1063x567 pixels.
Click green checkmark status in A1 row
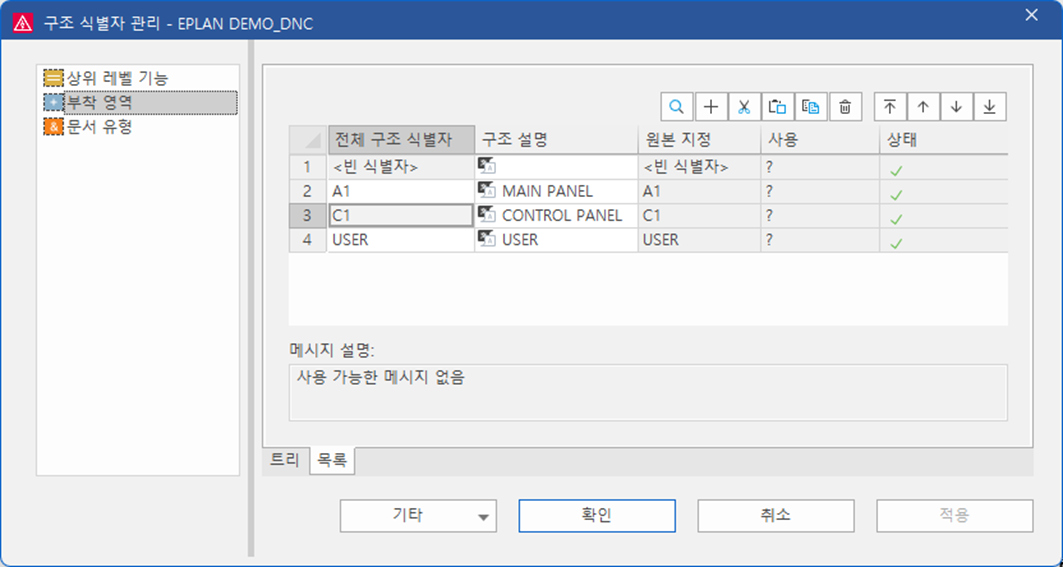(x=896, y=195)
